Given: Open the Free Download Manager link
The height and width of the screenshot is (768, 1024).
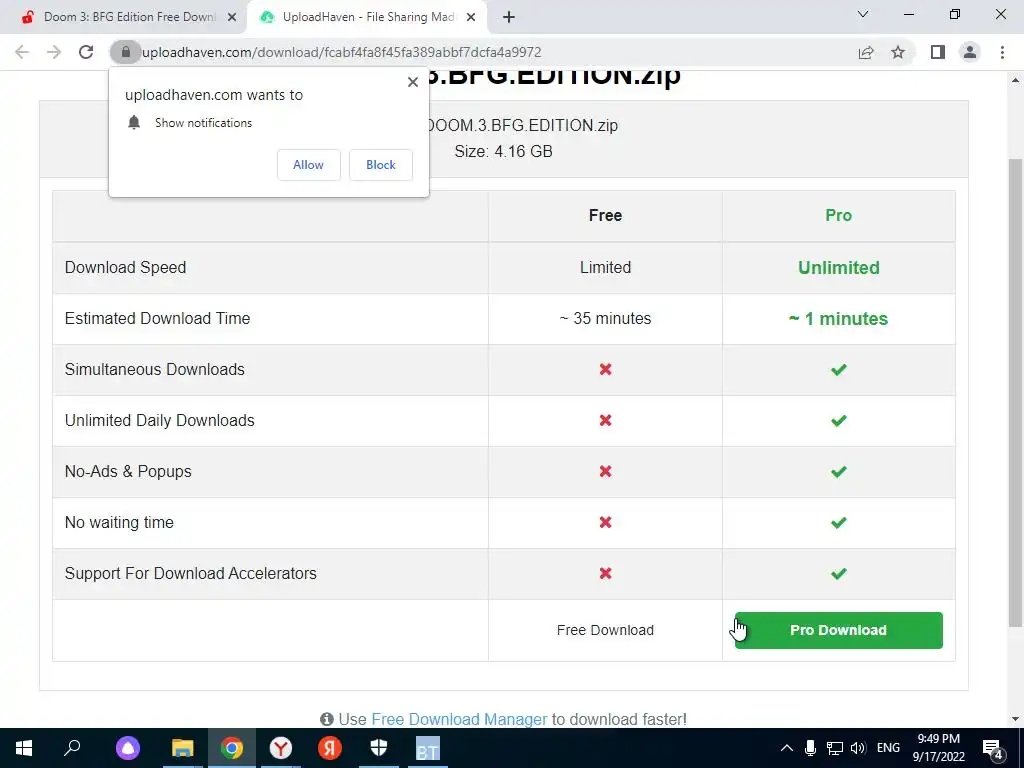Looking at the screenshot, I should tap(459, 719).
